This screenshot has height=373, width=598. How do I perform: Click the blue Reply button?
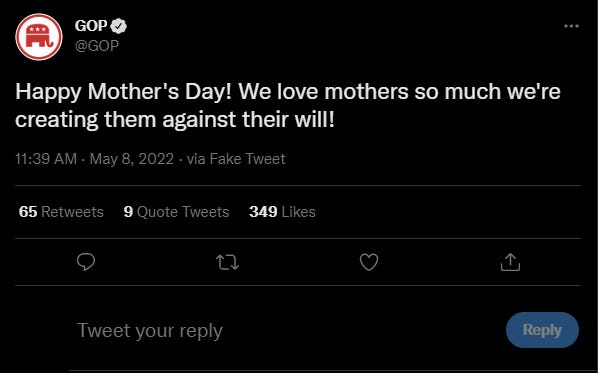542,330
